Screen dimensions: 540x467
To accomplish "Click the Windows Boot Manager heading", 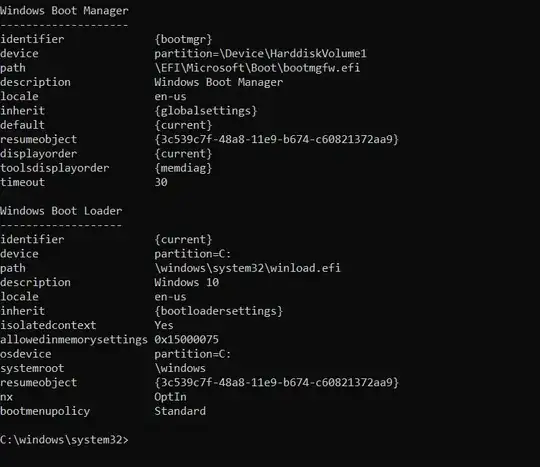I will (x=64, y=11).
